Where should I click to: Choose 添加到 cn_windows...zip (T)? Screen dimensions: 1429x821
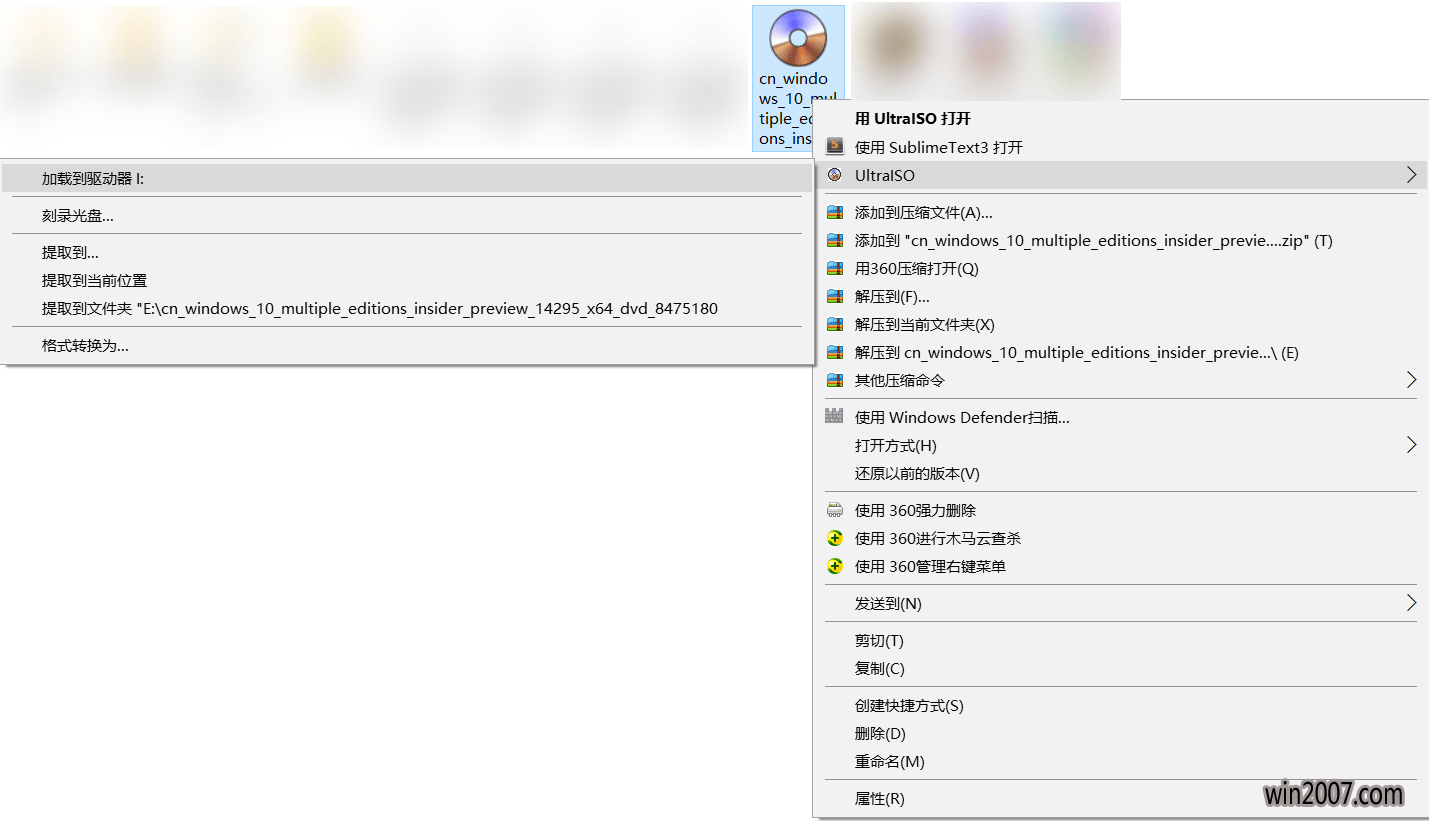(1121, 240)
